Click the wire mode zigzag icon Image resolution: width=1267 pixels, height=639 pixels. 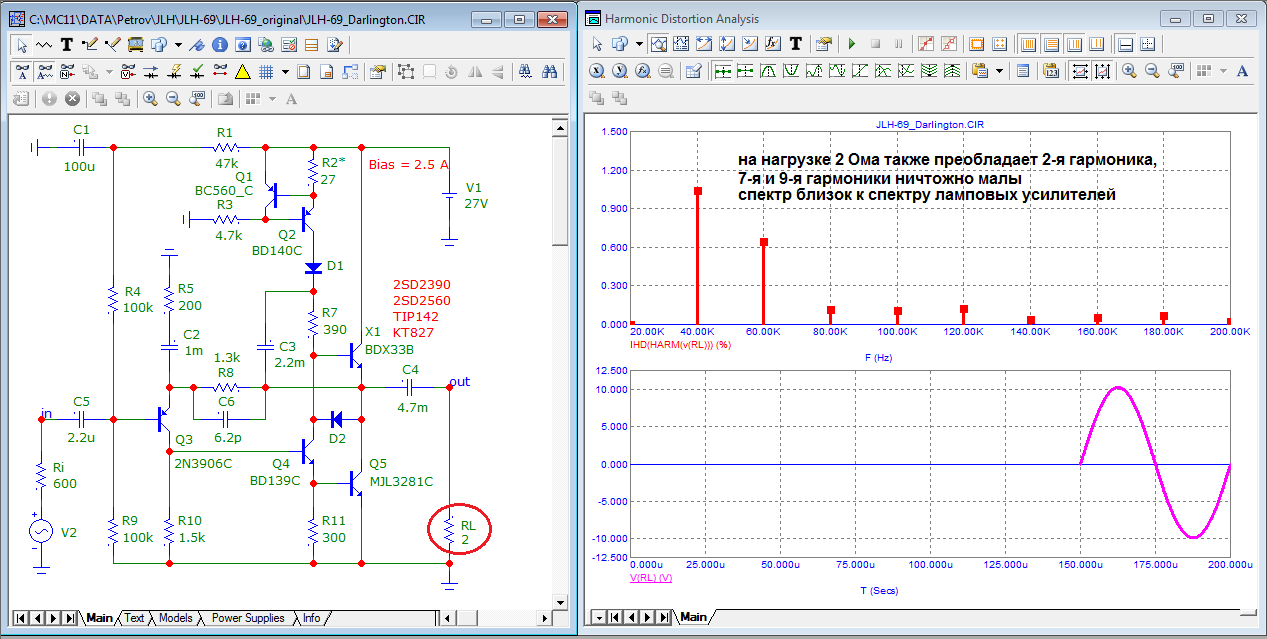click(x=44, y=44)
